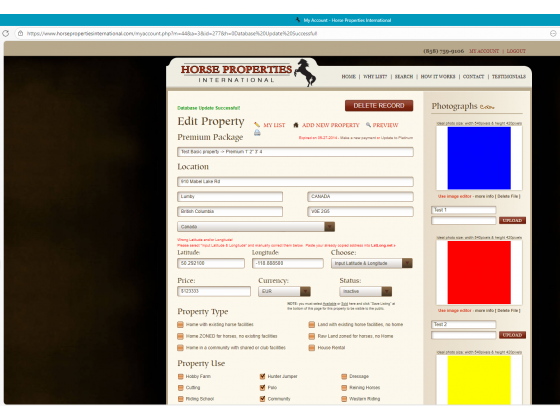The width and height of the screenshot is (560, 420).
Task: Open the Canada country dropdown
Action: click(256, 227)
